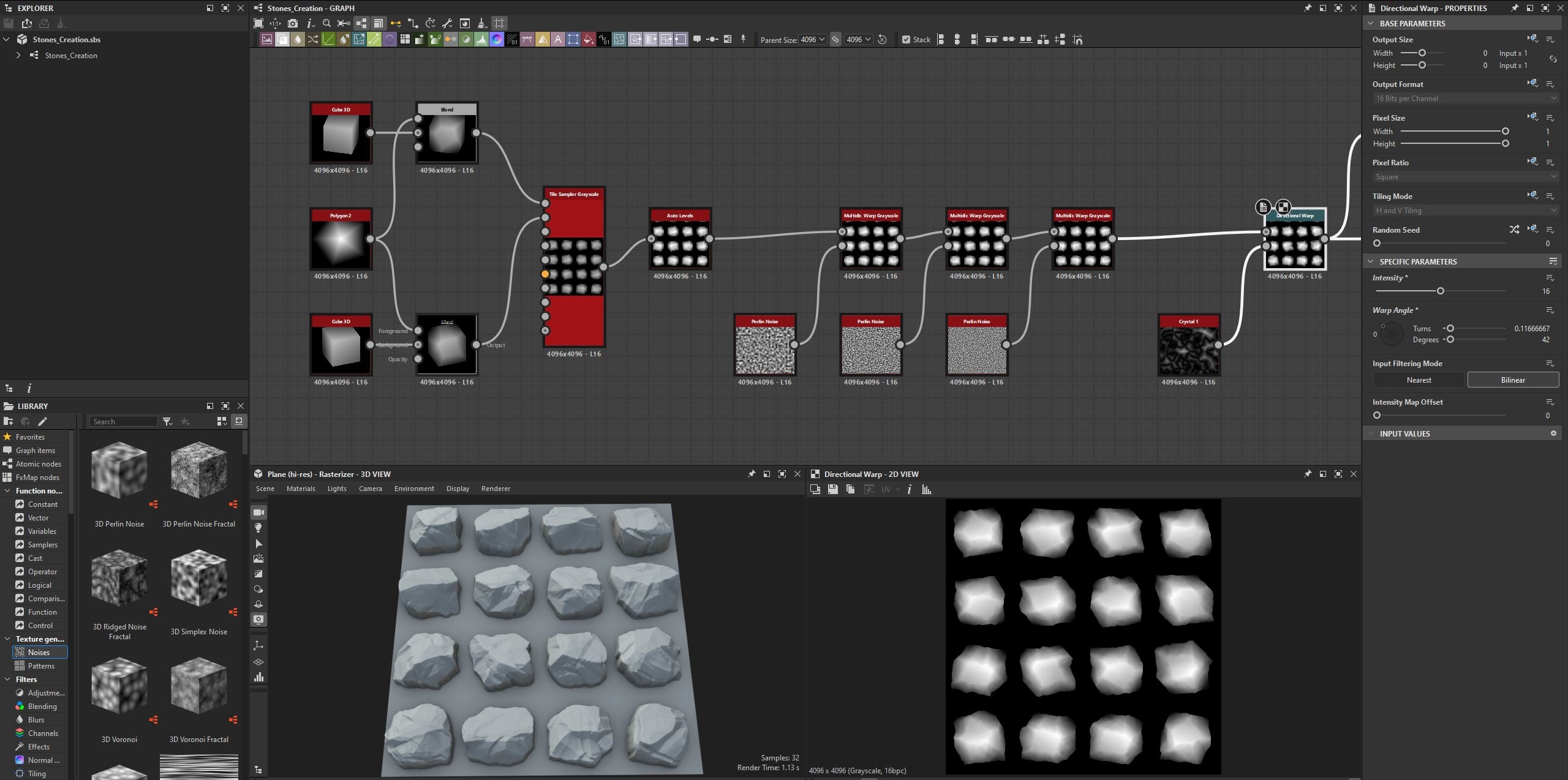Open the Pixel Ratio dropdown
The height and width of the screenshot is (780, 1568).
(1464, 177)
